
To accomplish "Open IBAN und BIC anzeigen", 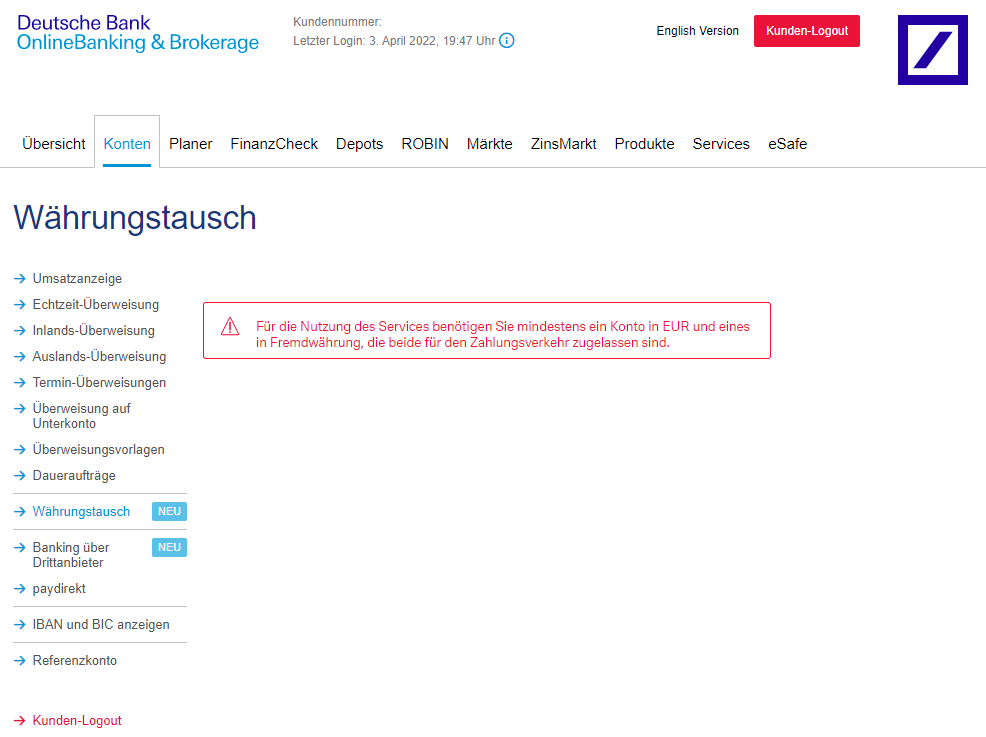I will click(101, 624).
